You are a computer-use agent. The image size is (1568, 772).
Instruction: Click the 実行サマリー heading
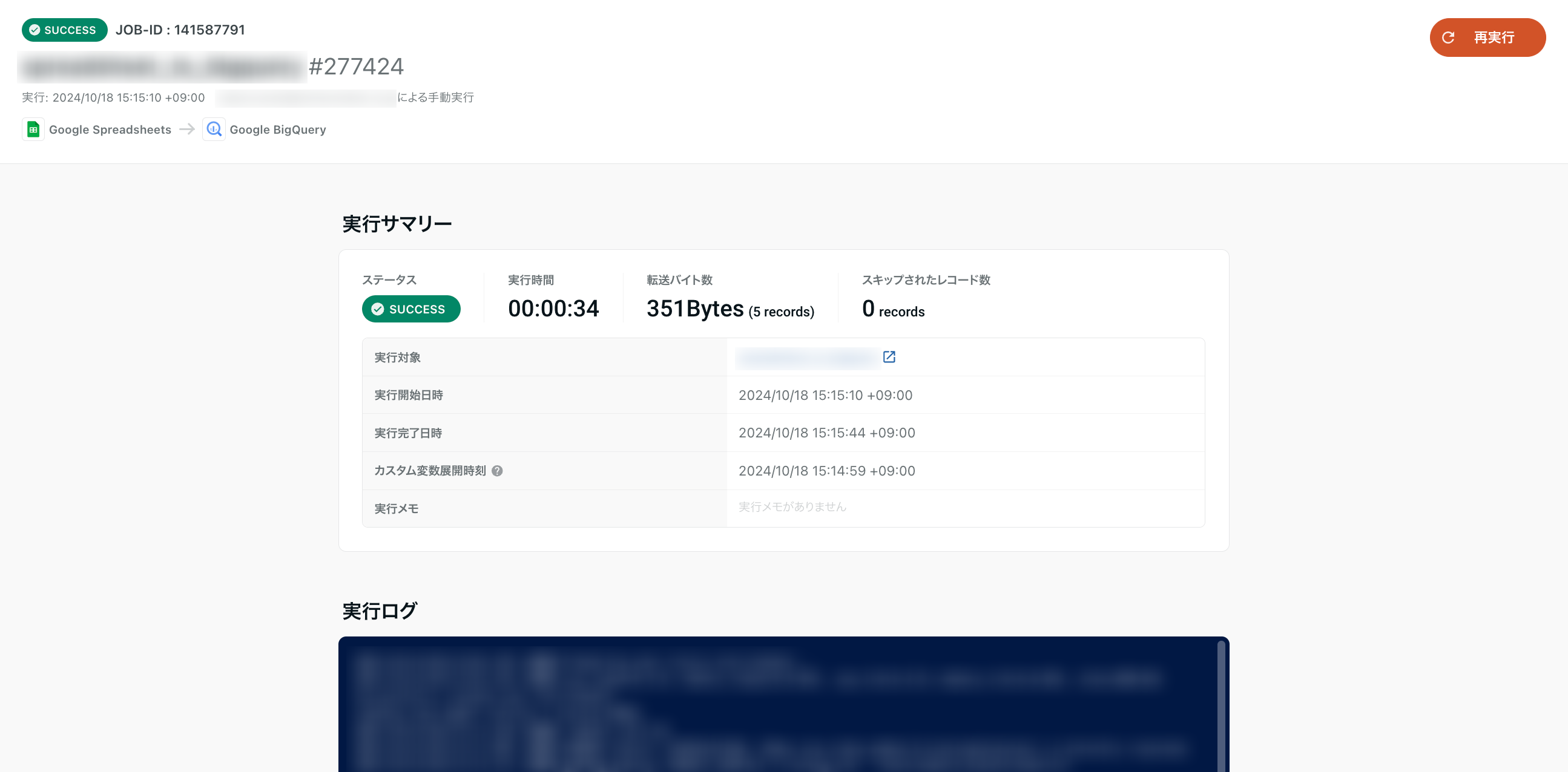pyautogui.click(x=397, y=224)
